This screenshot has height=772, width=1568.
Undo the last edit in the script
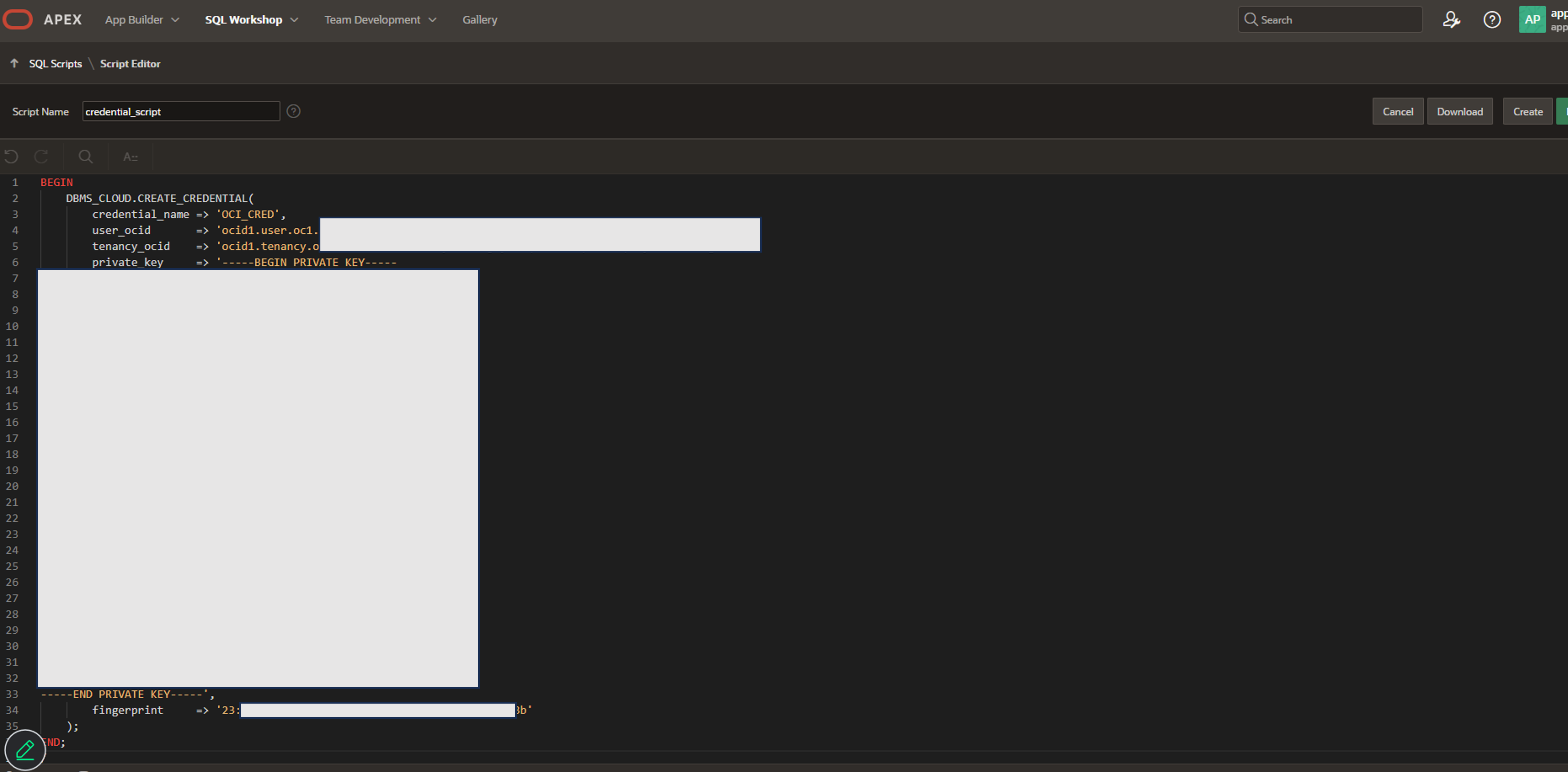click(11, 156)
